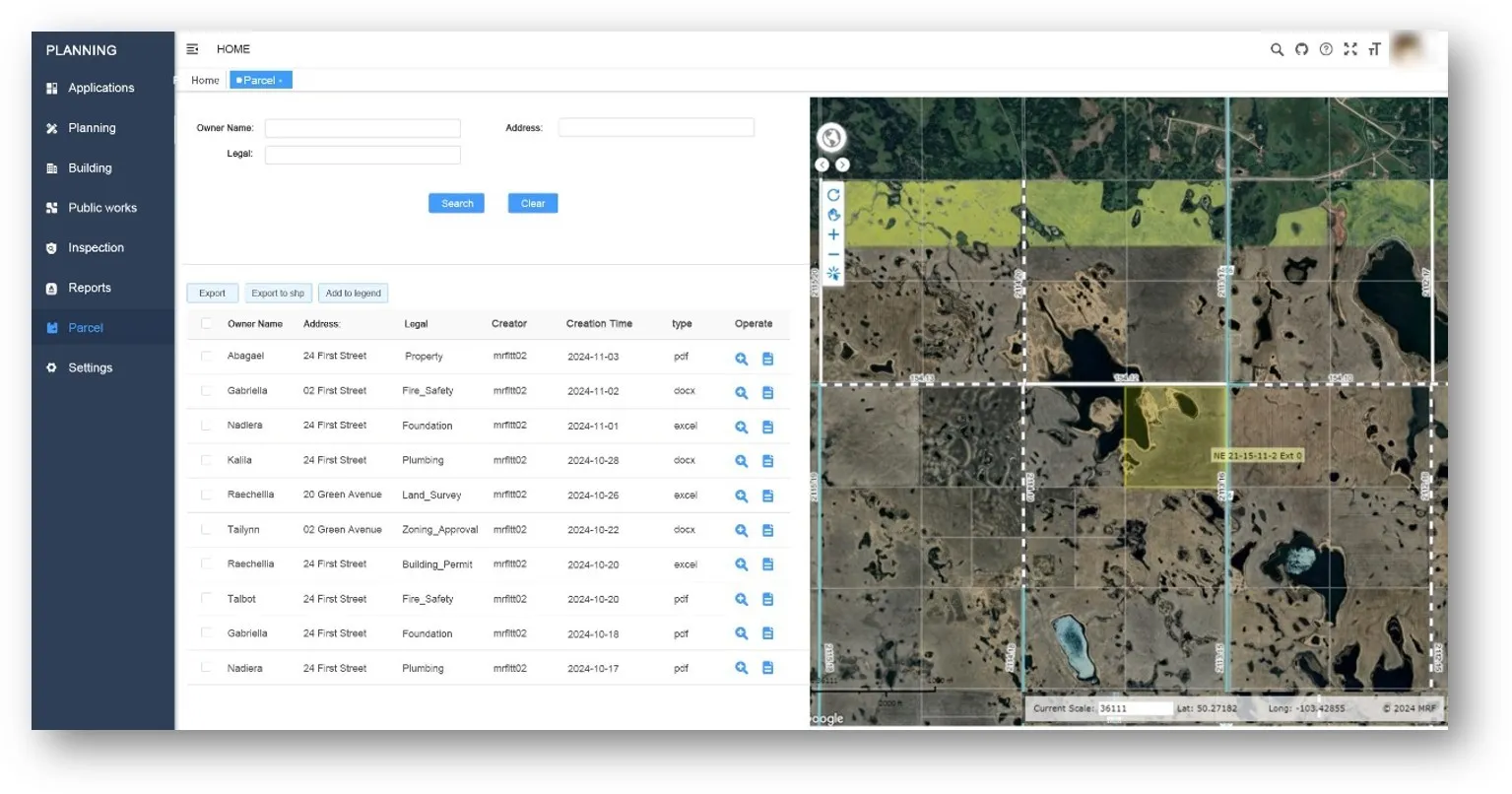Open the document icon in the 2024-10-17 row
This screenshot has height=794, width=1512.
768,668
